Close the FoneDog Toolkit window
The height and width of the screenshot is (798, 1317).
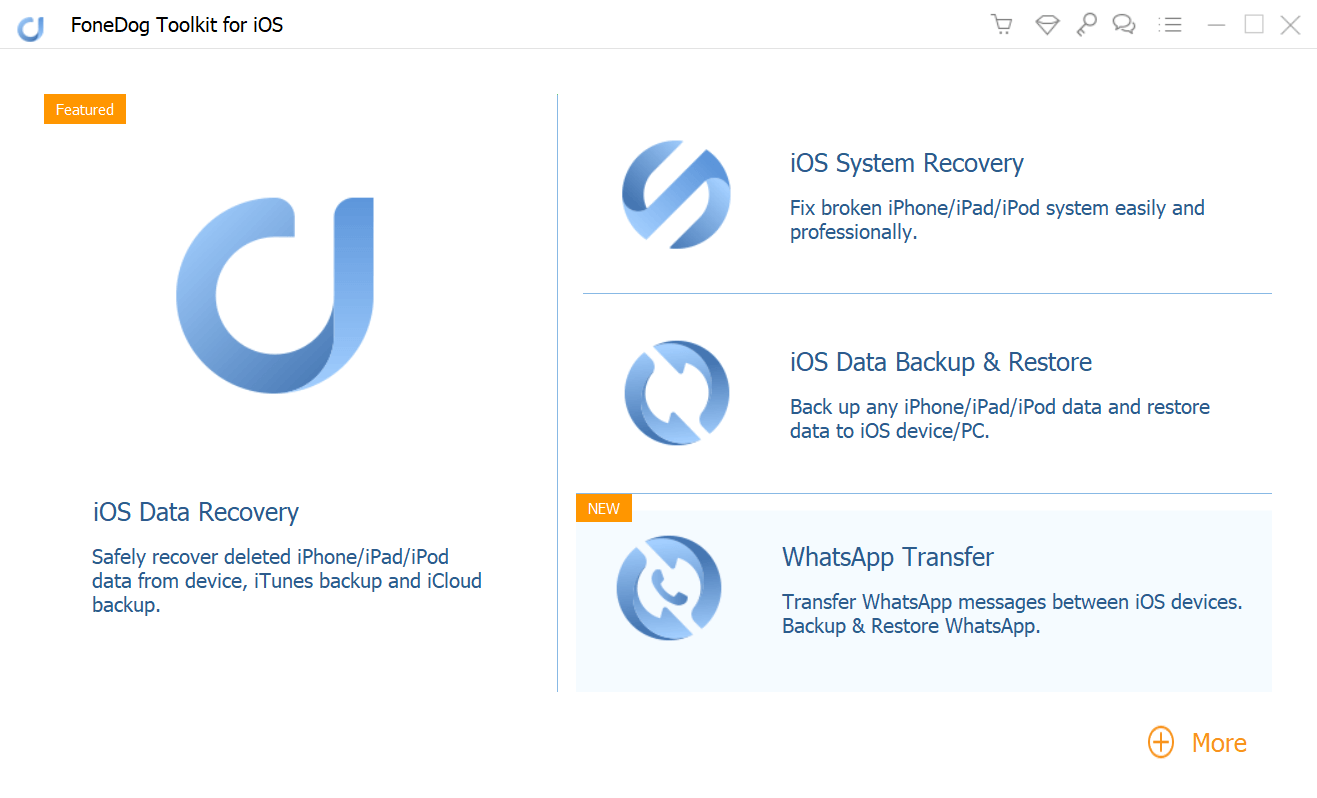(1291, 25)
